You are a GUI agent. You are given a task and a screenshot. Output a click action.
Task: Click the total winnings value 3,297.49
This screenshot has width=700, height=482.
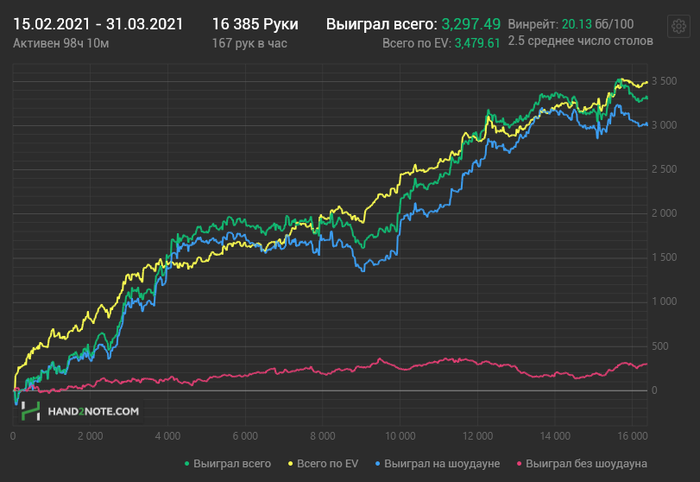pyautogui.click(x=471, y=24)
